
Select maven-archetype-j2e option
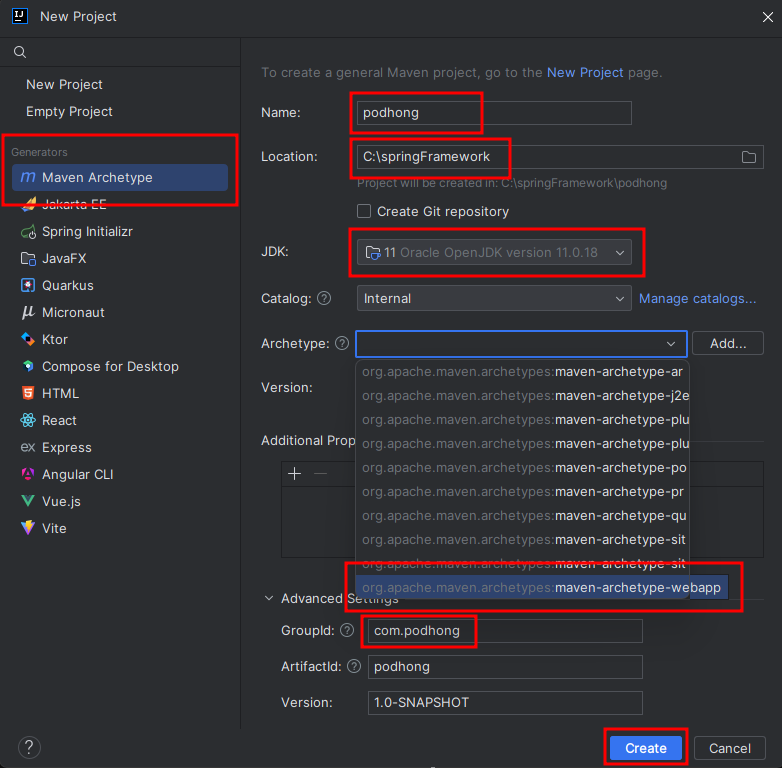click(522, 395)
